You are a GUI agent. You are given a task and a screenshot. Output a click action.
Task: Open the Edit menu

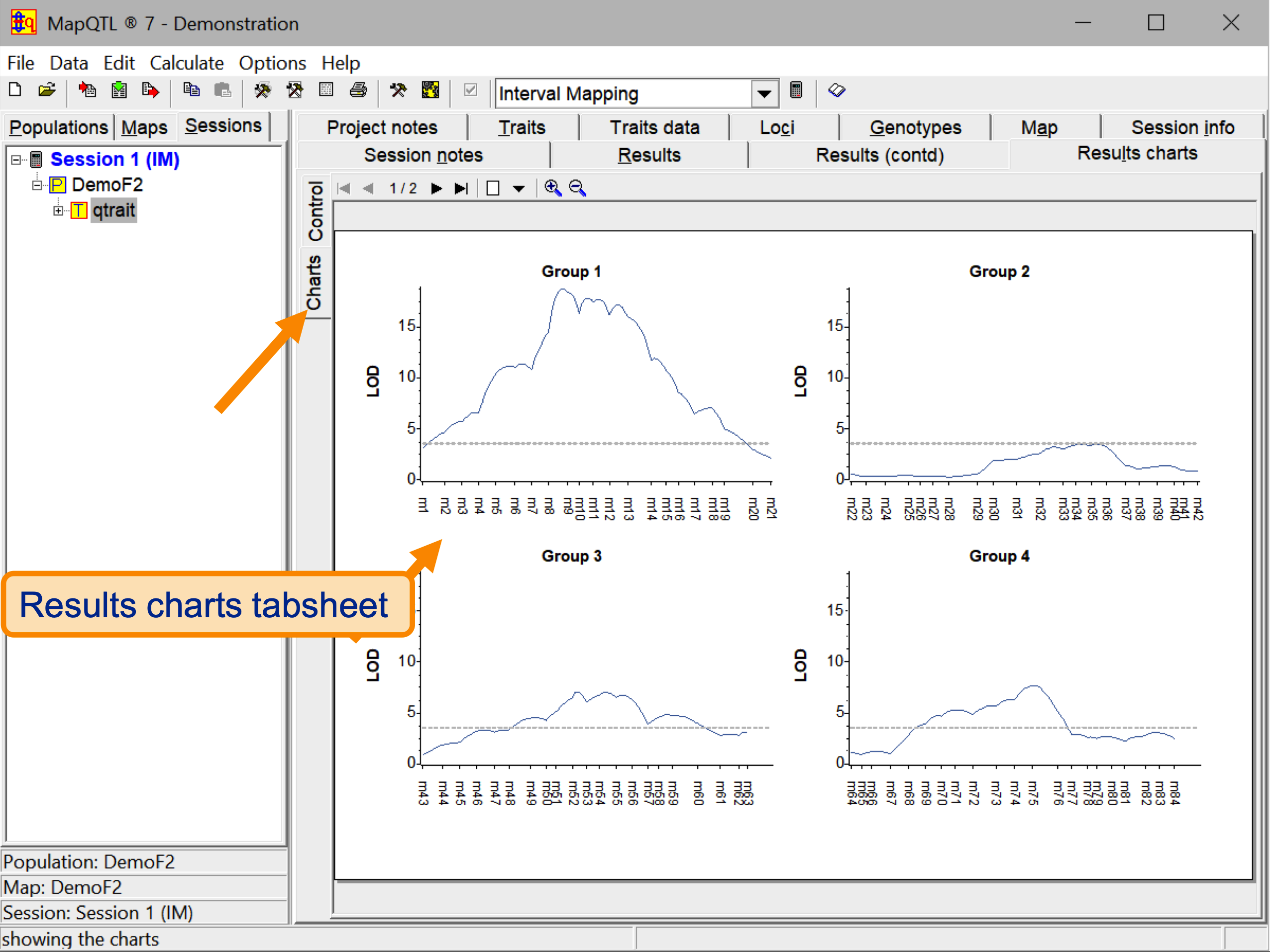pos(119,63)
